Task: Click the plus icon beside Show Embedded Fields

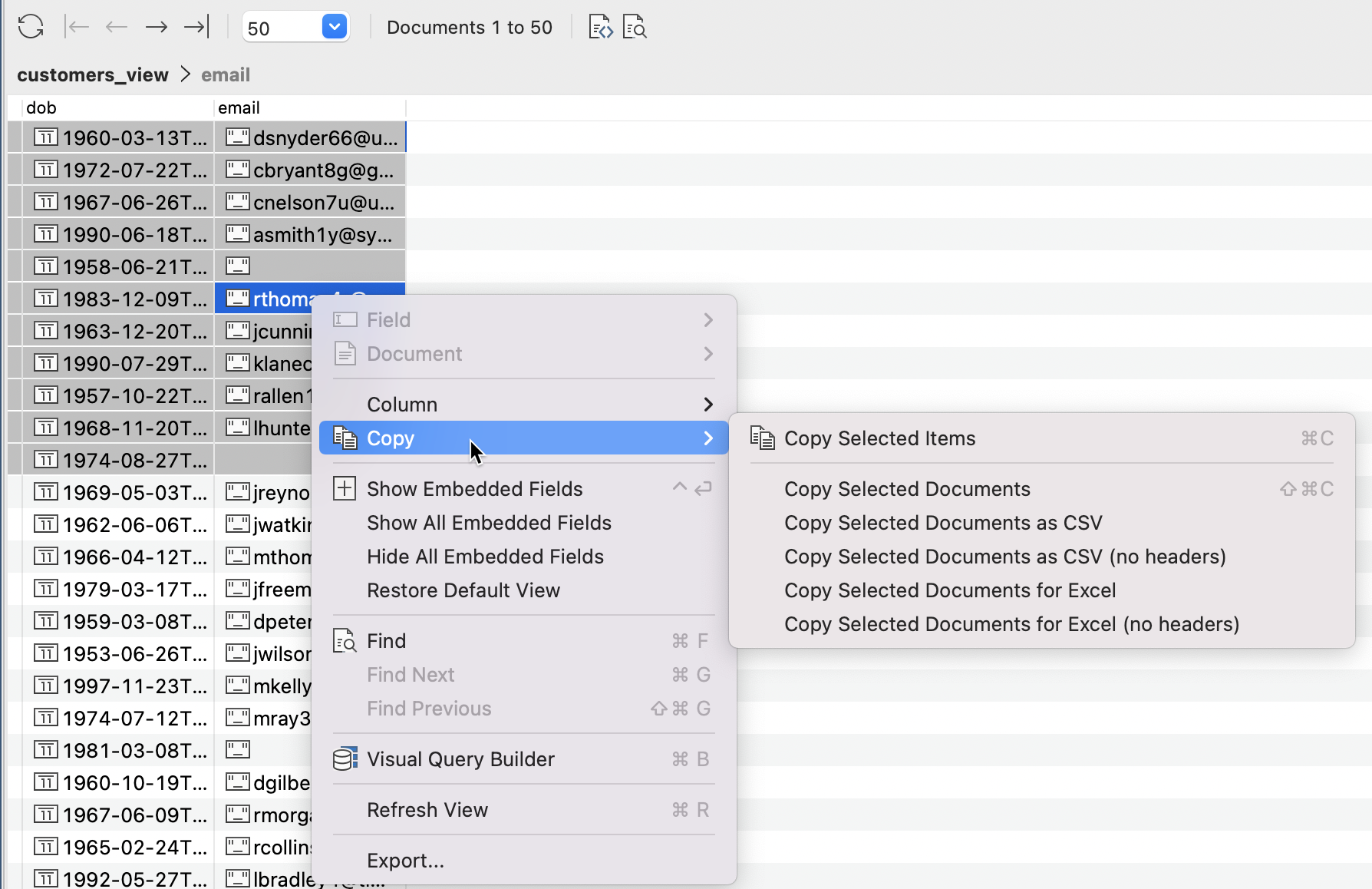Action: (345, 487)
